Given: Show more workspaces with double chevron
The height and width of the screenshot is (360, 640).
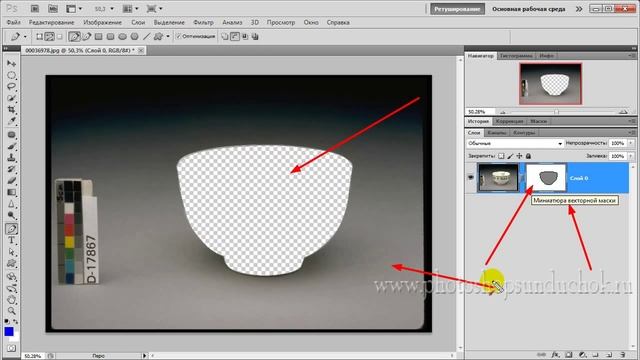Looking at the screenshot, I should pyautogui.click(x=579, y=9).
